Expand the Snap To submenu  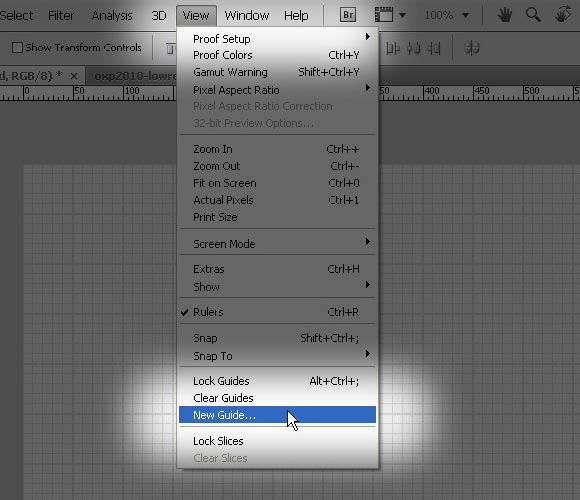click(x=277, y=356)
